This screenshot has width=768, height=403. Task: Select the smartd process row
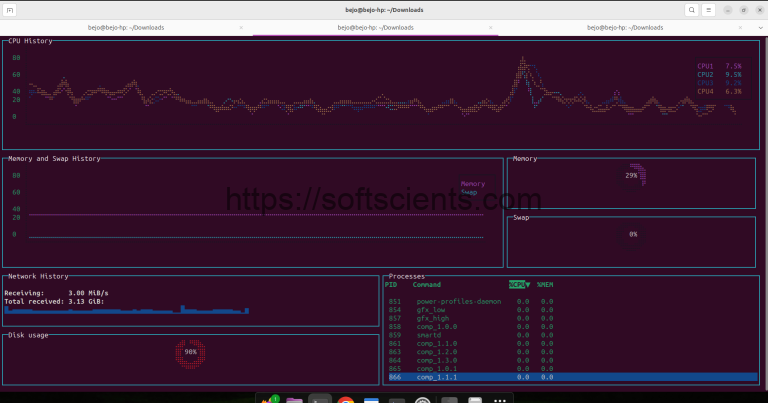[x=572, y=335]
